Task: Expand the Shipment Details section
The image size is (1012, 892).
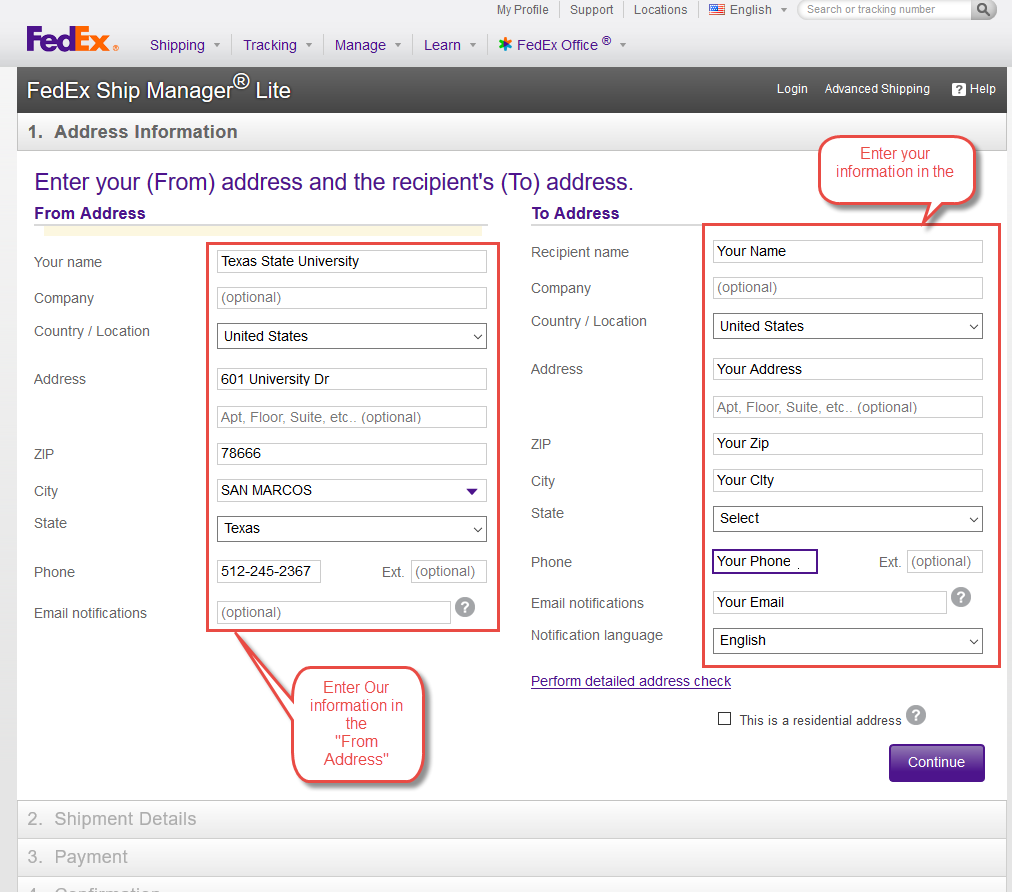Action: pos(125,819)
